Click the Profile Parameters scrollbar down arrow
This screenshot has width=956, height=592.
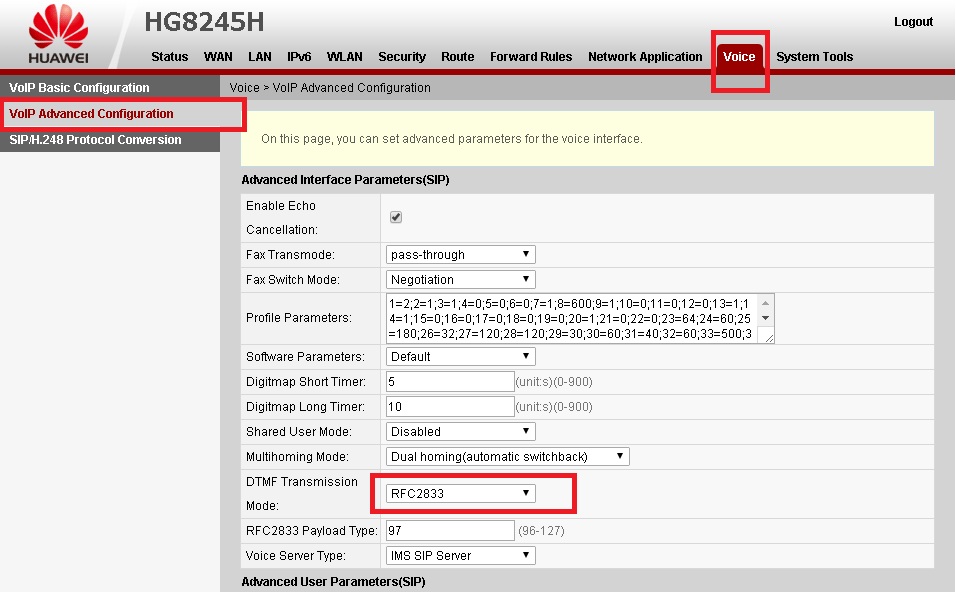click(x=766, y=318)
